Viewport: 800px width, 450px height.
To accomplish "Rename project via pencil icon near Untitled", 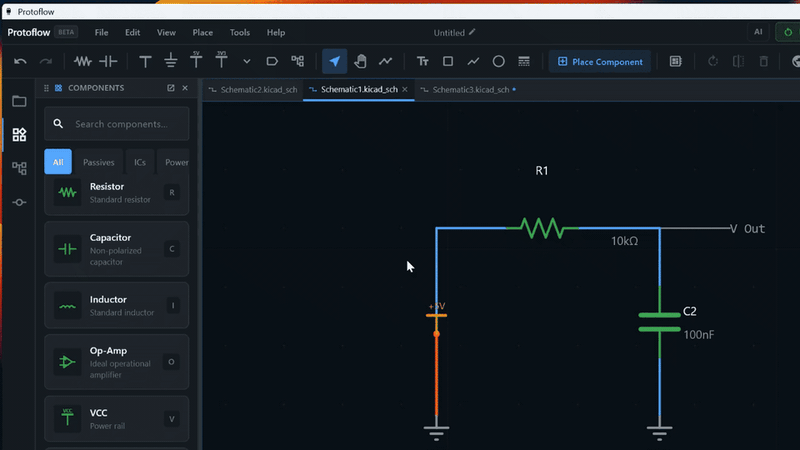I will [x=472, y=32].
